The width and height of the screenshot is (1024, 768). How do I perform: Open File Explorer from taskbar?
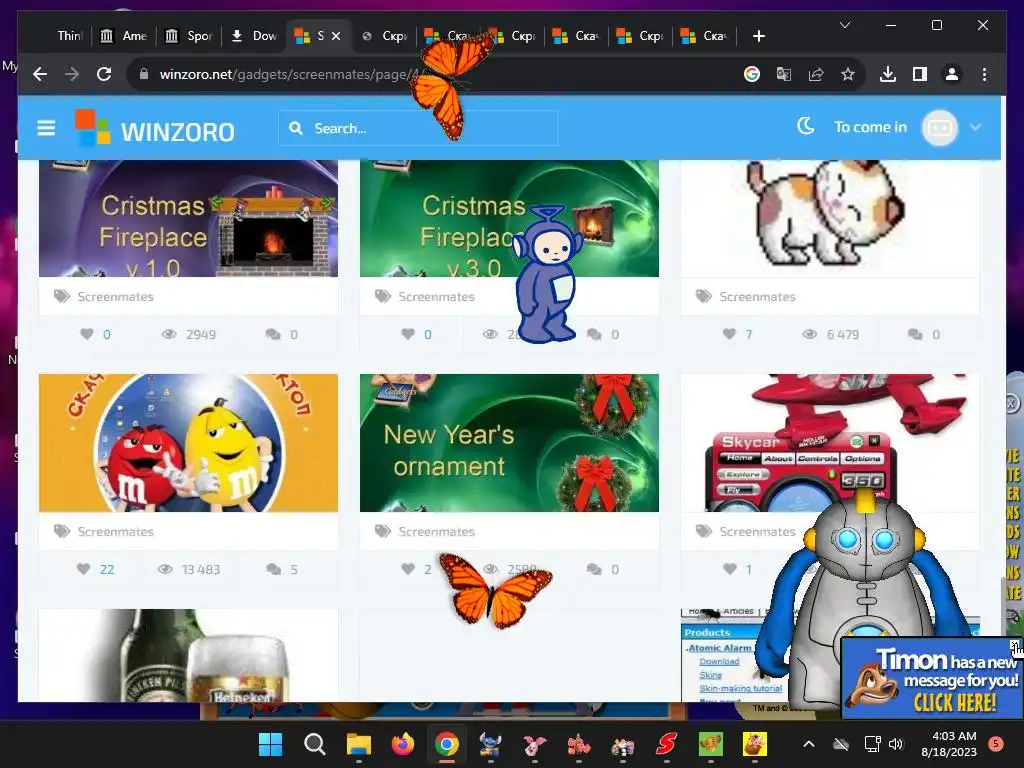359,744
